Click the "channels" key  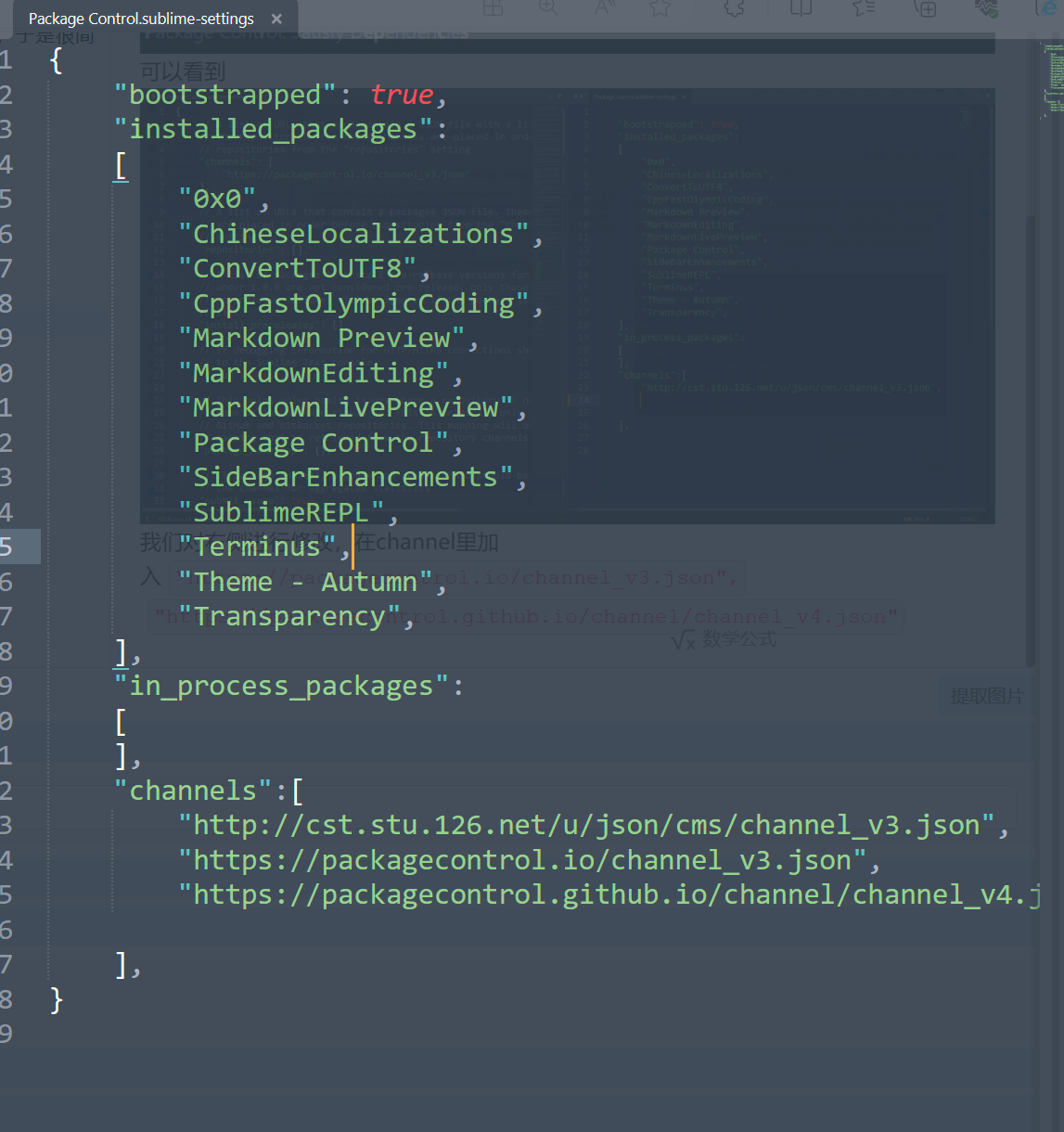[x=193, y=791]
